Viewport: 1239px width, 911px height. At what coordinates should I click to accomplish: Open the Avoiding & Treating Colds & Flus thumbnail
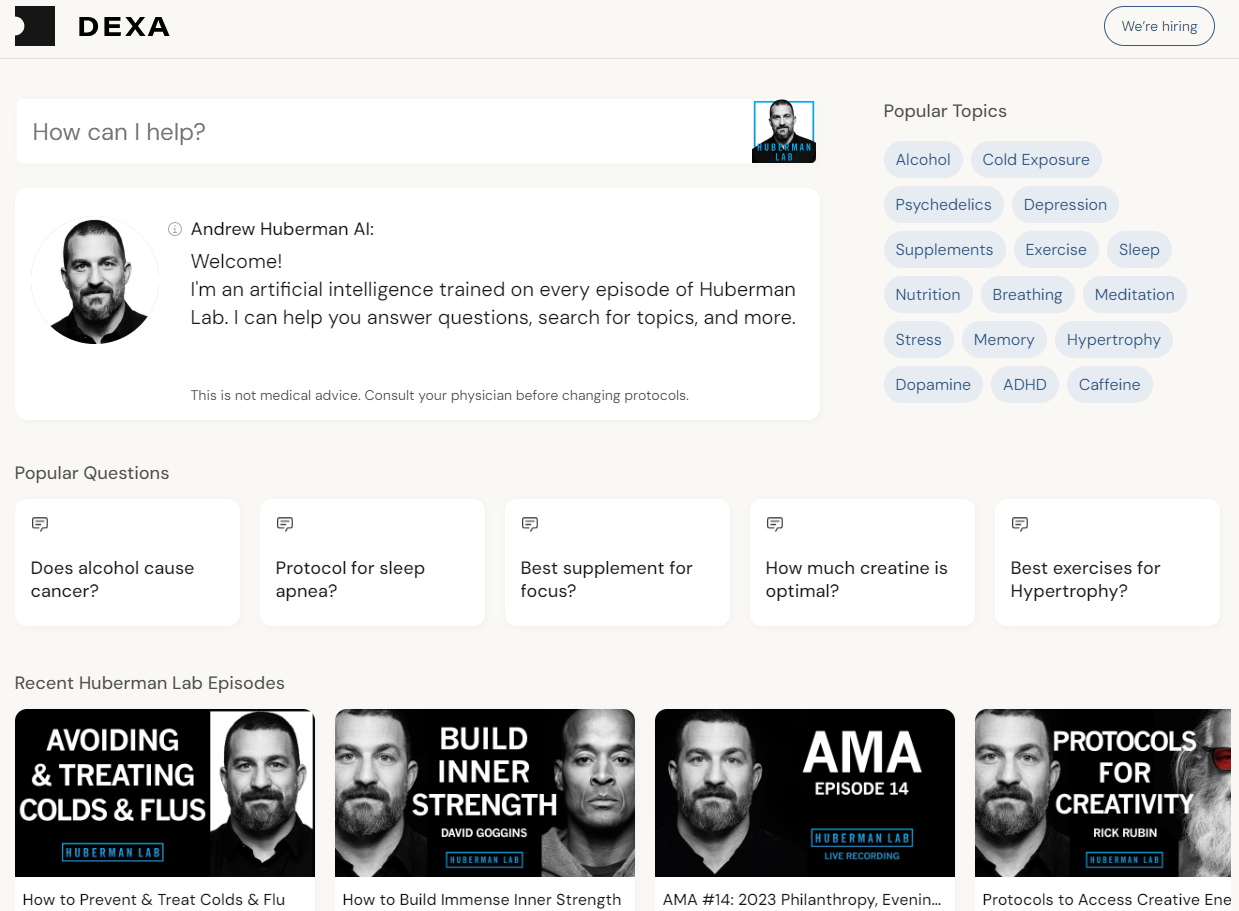165,793
